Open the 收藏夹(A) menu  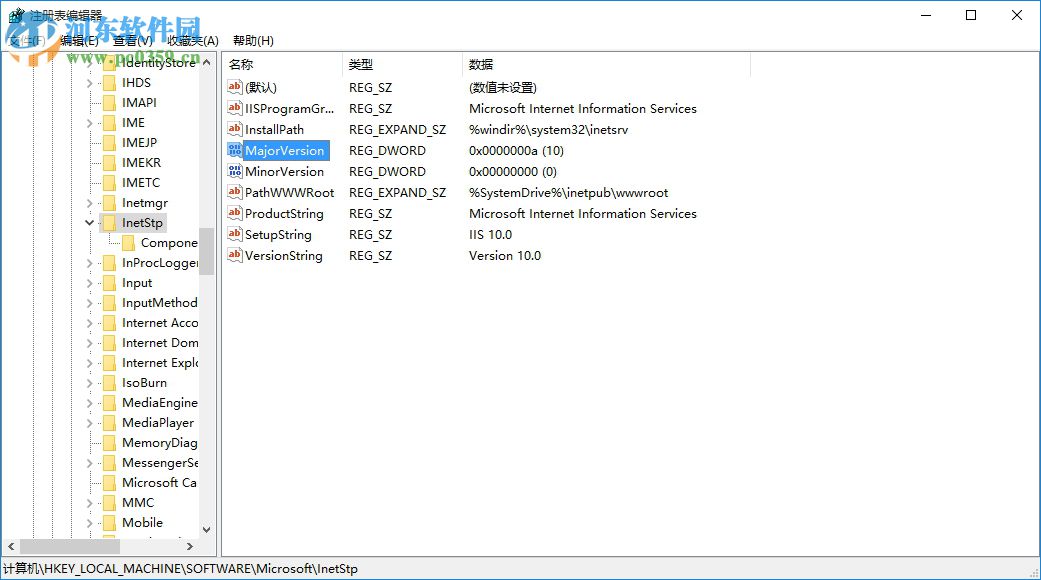pos(193,40)
